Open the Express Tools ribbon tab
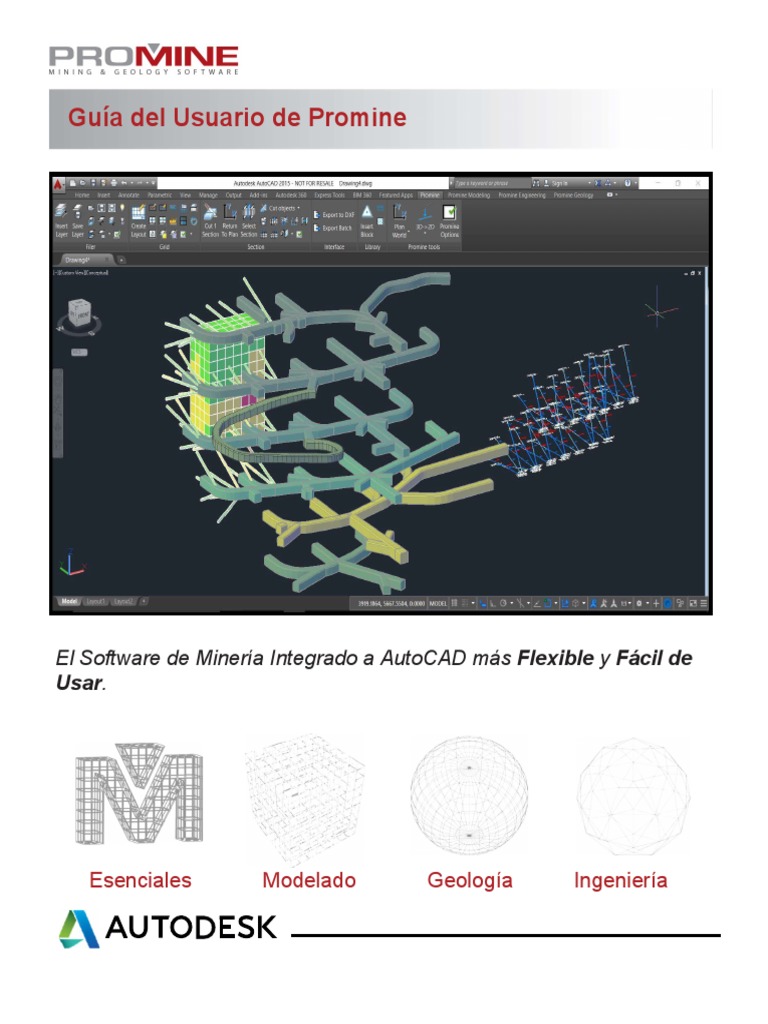Image resolution: width=768 pixels, height=1024 pixels. tap(329, 195)
